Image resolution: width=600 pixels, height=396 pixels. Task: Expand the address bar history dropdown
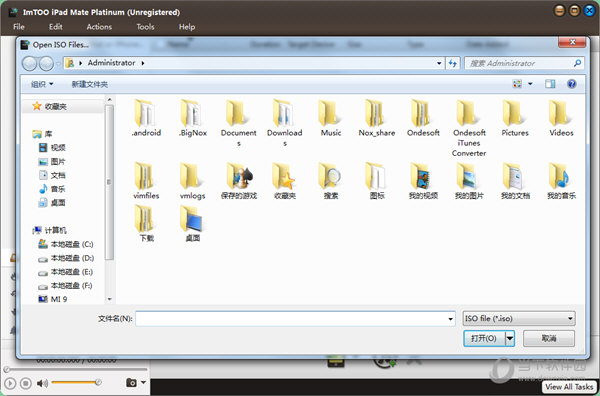point(439,63)
